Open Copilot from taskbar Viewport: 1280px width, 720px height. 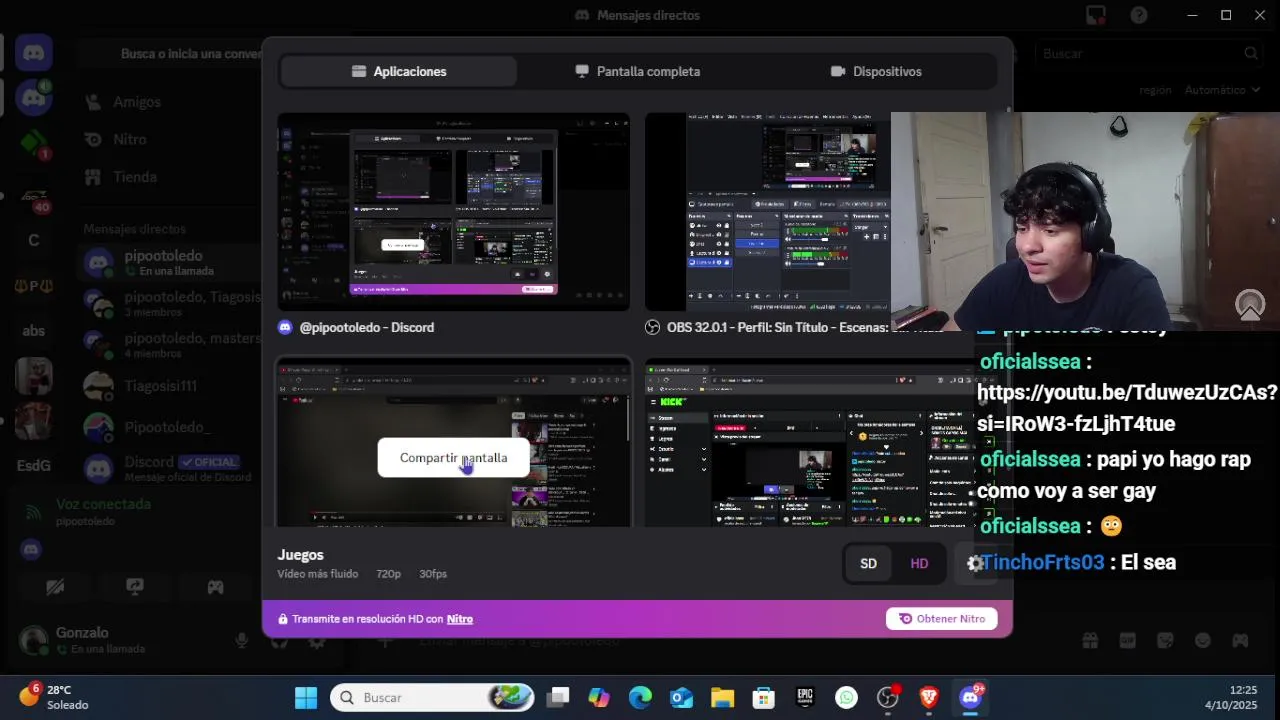coord(599,697)
